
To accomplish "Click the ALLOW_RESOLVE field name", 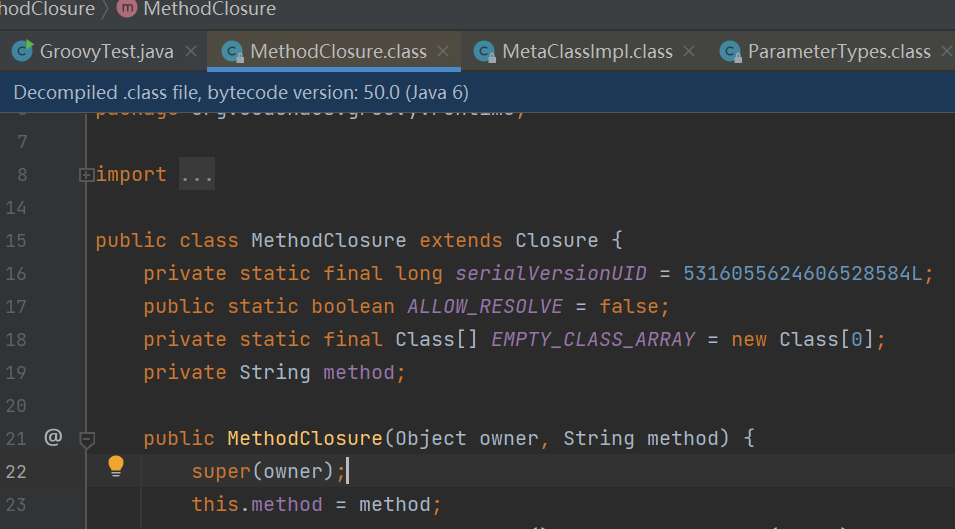I will pos(485,306).
